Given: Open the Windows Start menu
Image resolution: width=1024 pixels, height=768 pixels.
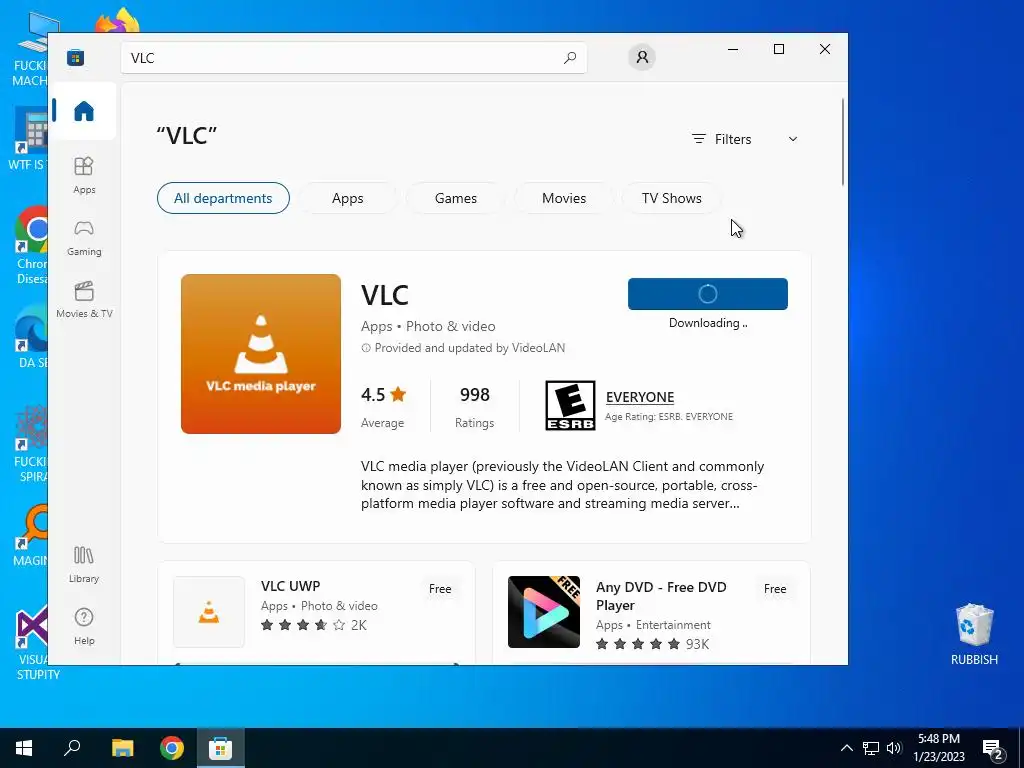Looking at the screenshot, I should [x=24, y=748].
